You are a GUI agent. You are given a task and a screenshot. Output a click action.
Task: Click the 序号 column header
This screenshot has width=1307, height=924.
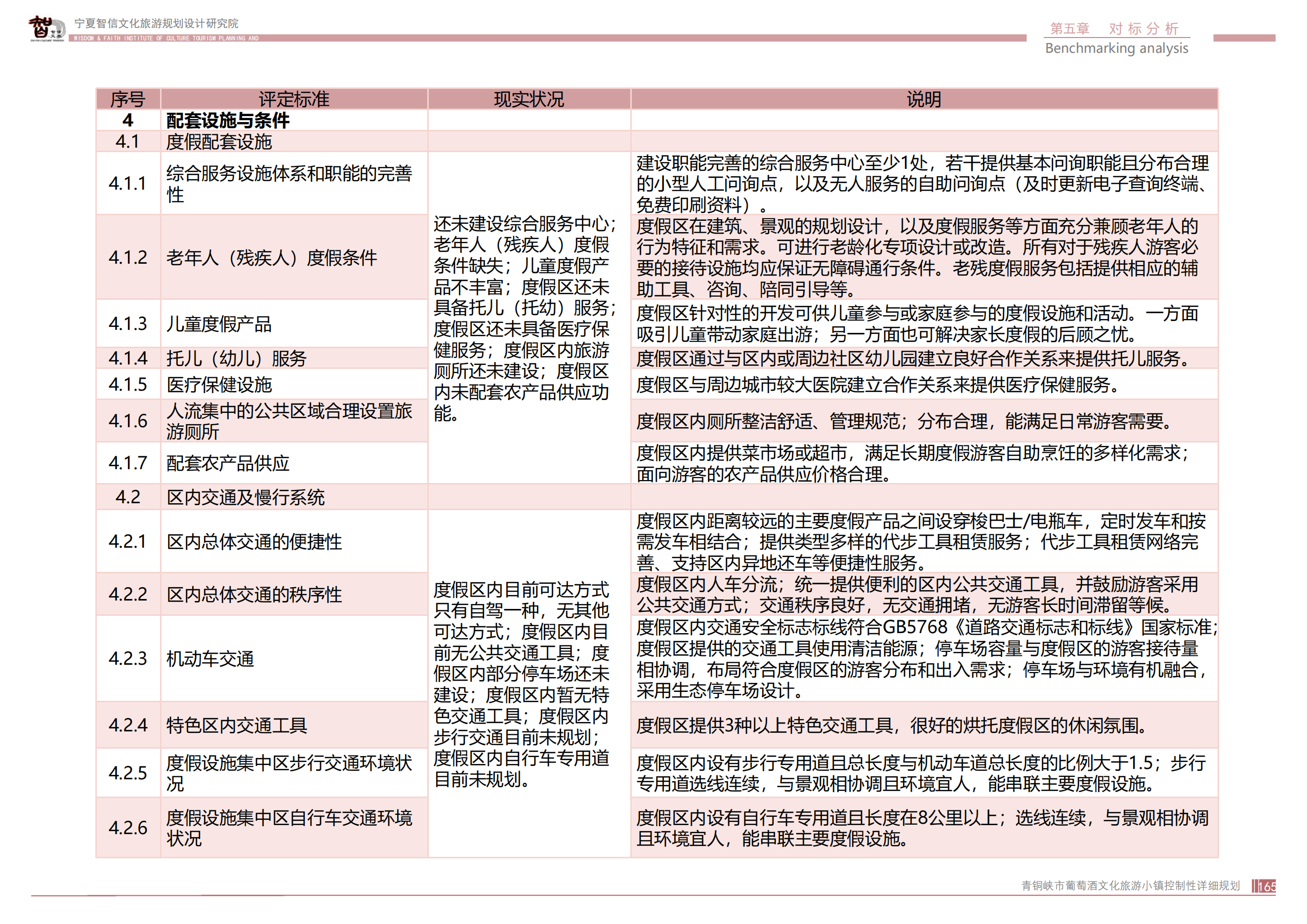[128, 99]
